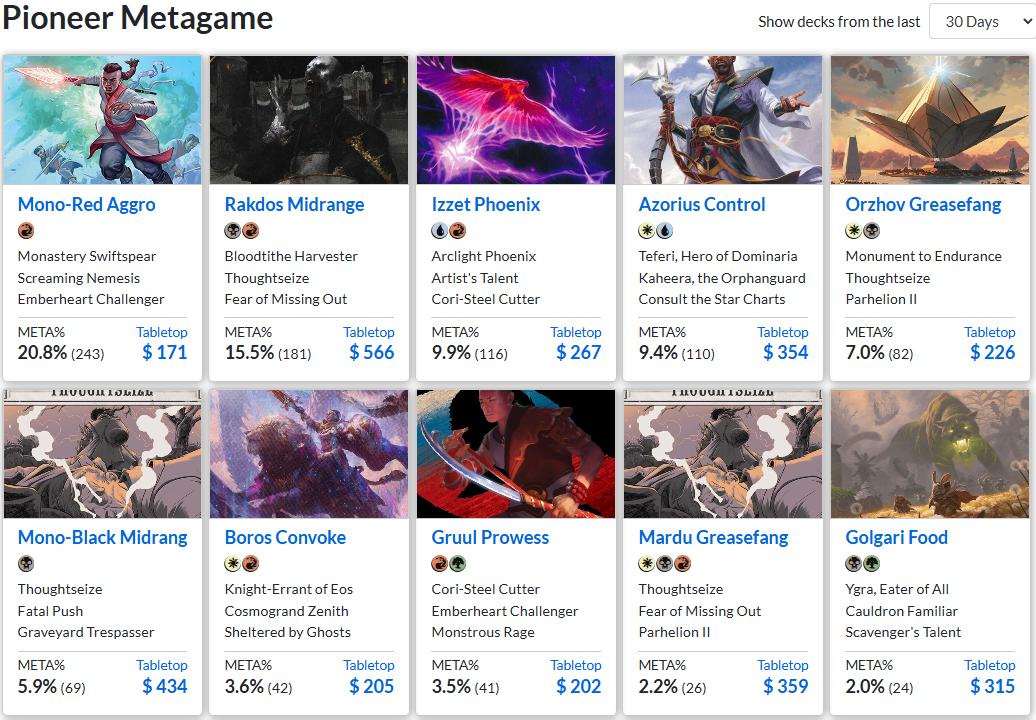Screen dimensions: 1036x720
Task: Click the red mana icon under Mono-Red Aggro
Action: [x=26, y=231]
